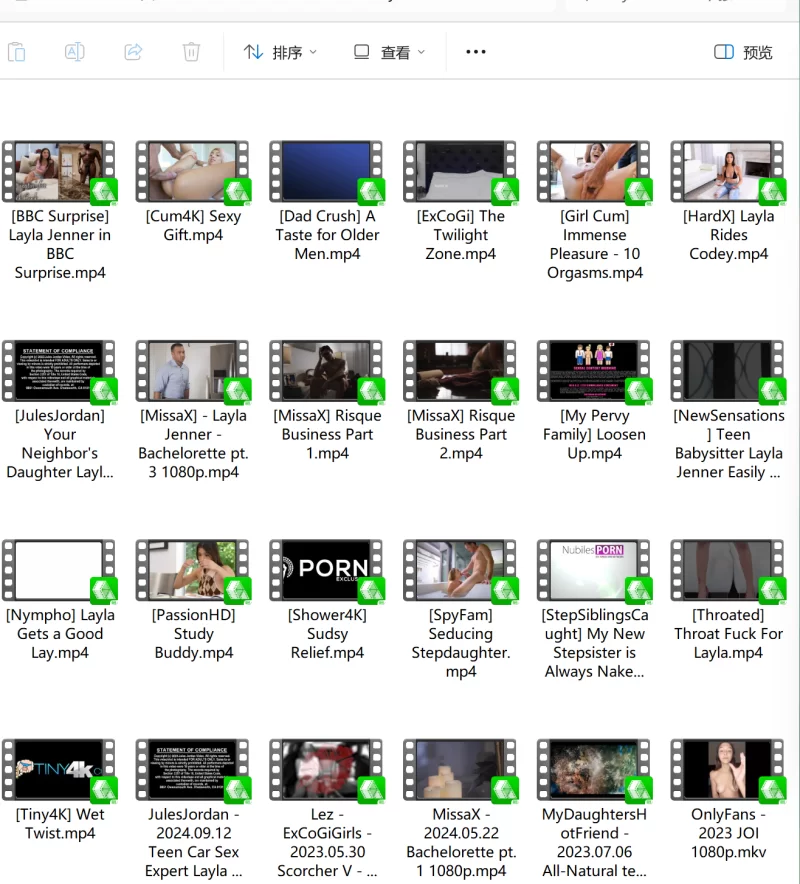This screenshot has height=884, width=800.
Task: Click the file name '[BBC Surprise] Layla Jenner in BBC Surprise.mp4'
Action: (60, 244)
